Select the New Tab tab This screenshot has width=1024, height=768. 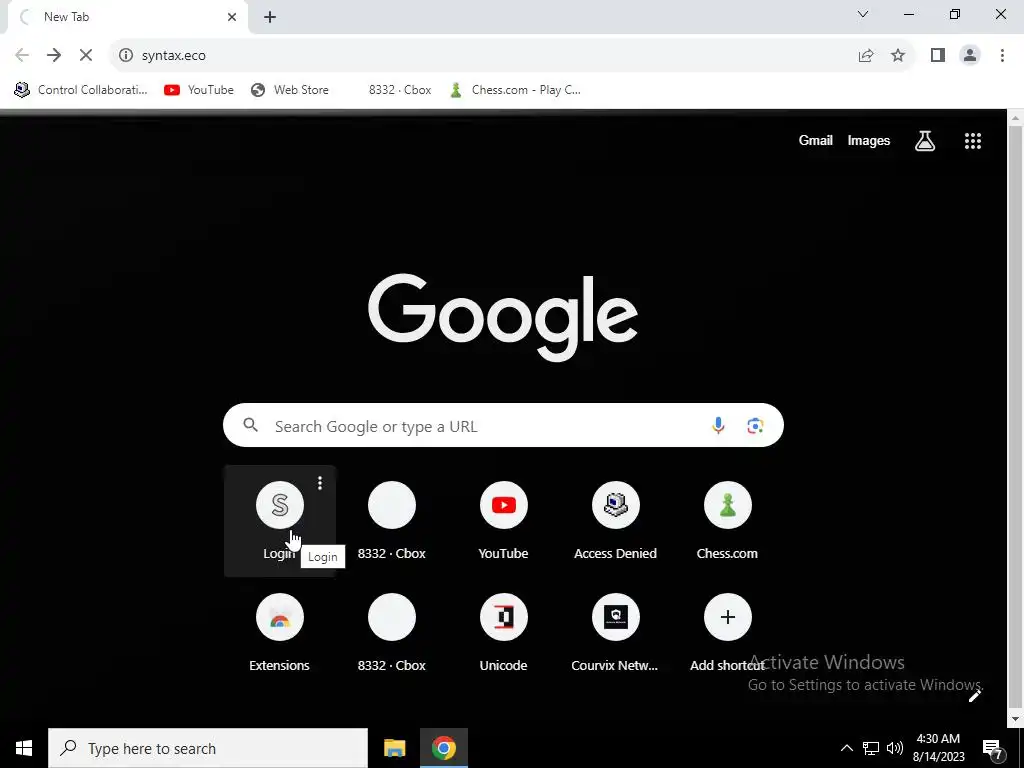(x=127, y=17)
